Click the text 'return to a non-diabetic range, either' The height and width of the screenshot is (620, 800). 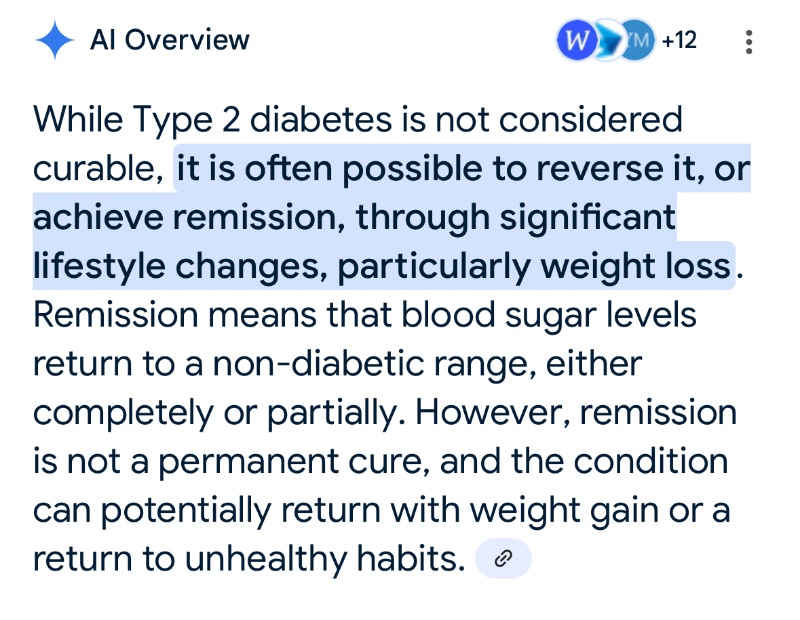336,364
